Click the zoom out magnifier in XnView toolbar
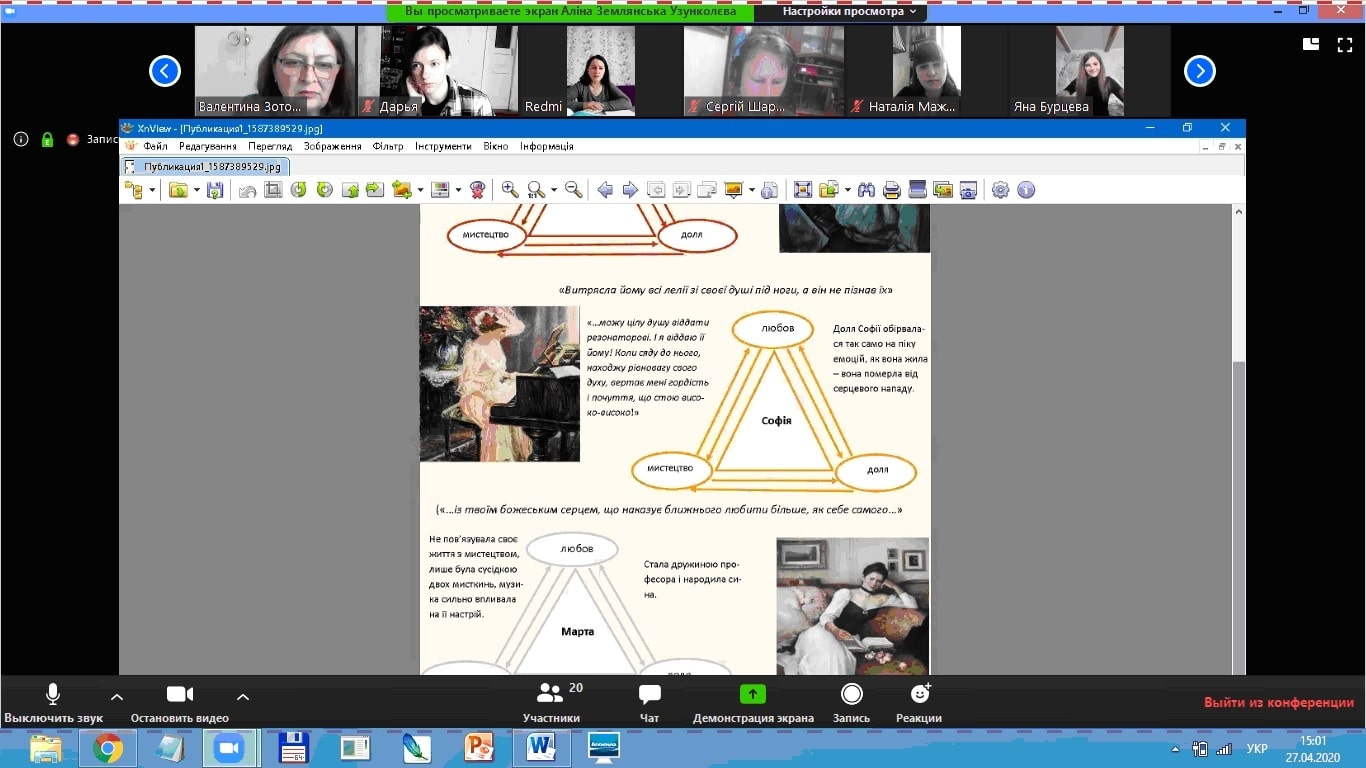This screenshot has height=768, width=1366. point(573,190)
